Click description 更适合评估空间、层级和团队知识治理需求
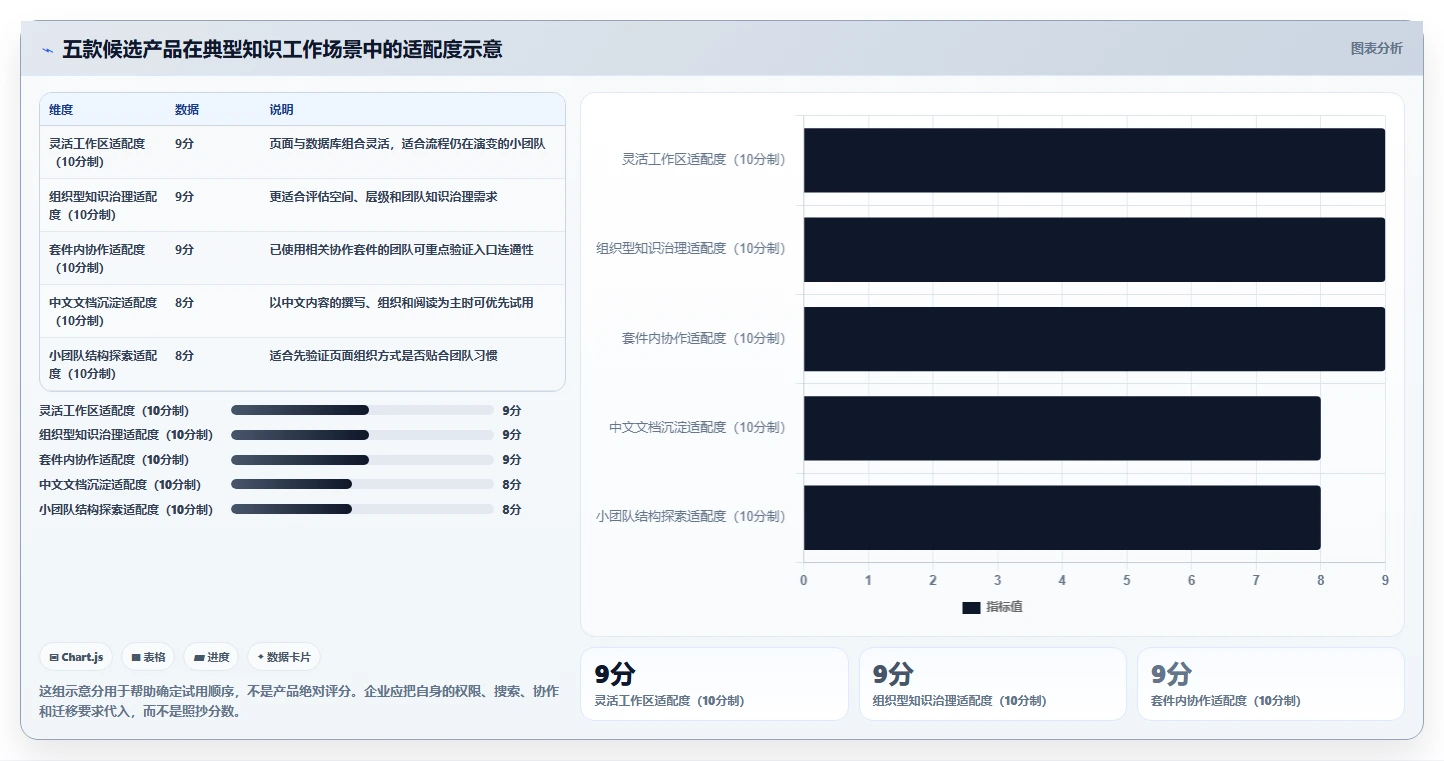The image size is (1444, 761). [383, 197]
